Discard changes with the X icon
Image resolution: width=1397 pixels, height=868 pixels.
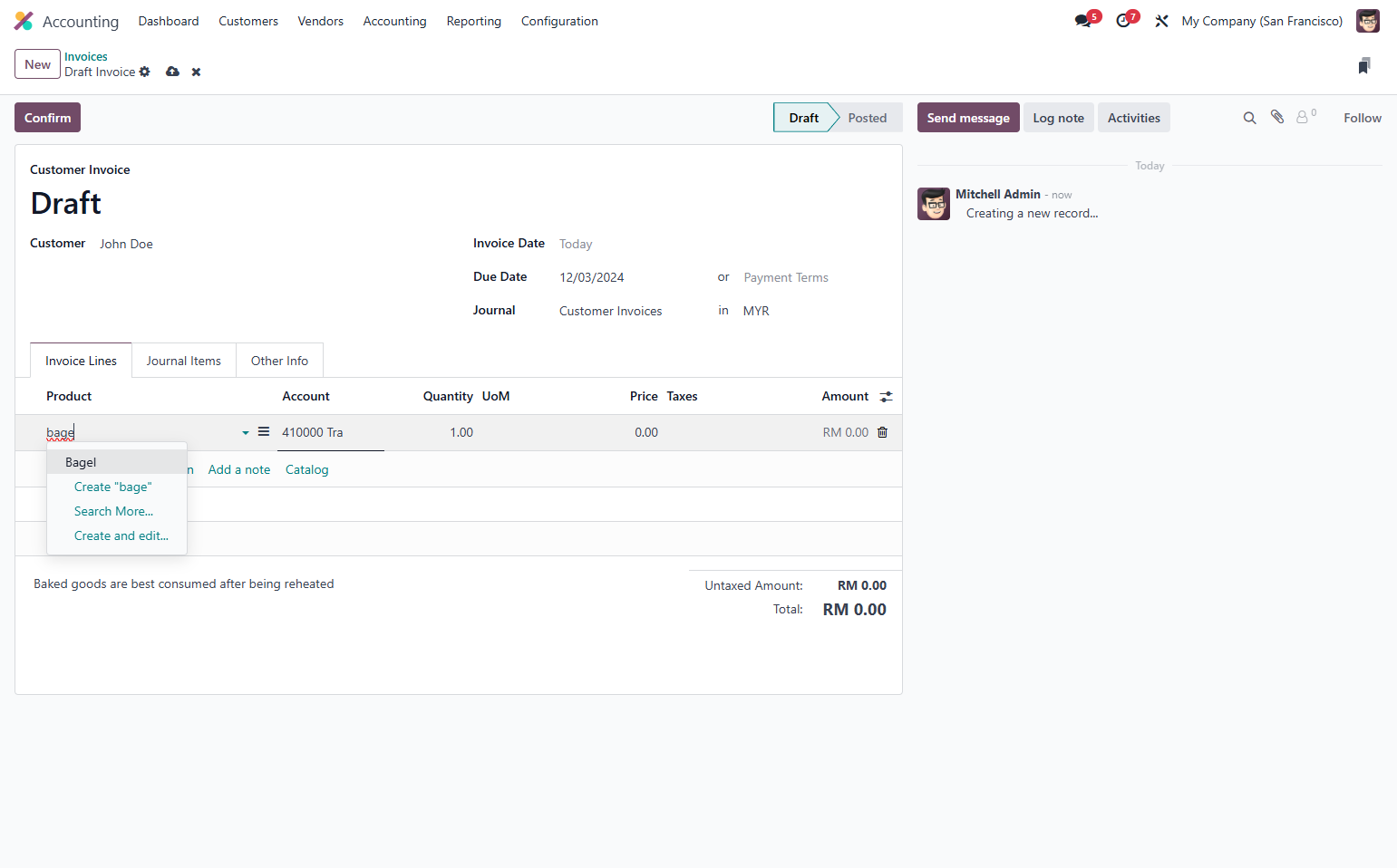(196, 72)
